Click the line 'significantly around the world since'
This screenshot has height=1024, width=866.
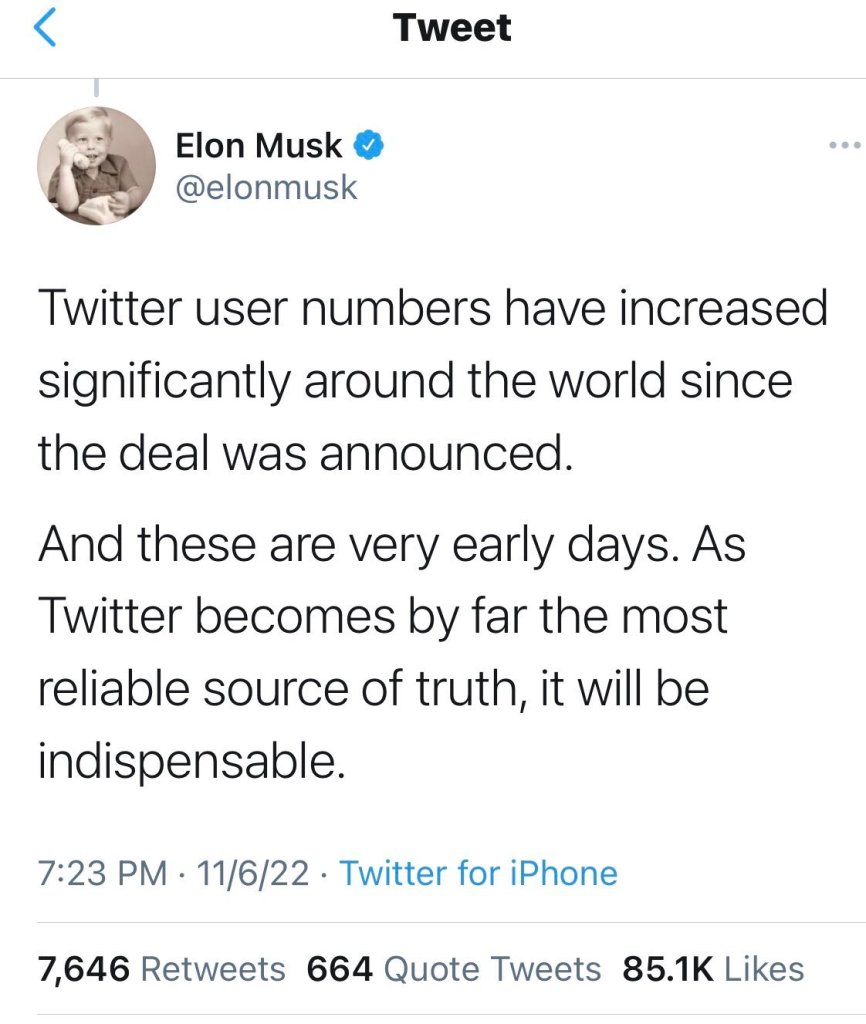(415, 381)
